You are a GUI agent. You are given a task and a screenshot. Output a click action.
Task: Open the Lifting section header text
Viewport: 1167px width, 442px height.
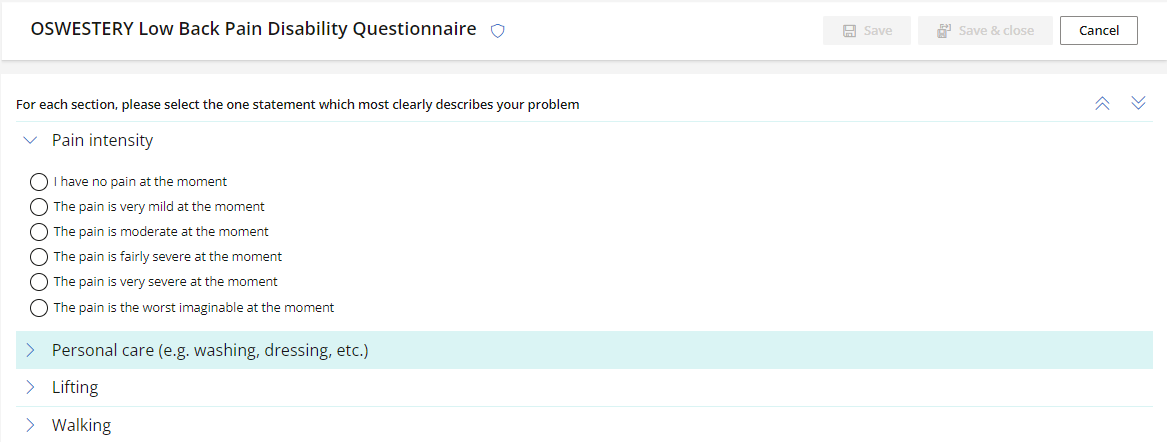[74, 387]
